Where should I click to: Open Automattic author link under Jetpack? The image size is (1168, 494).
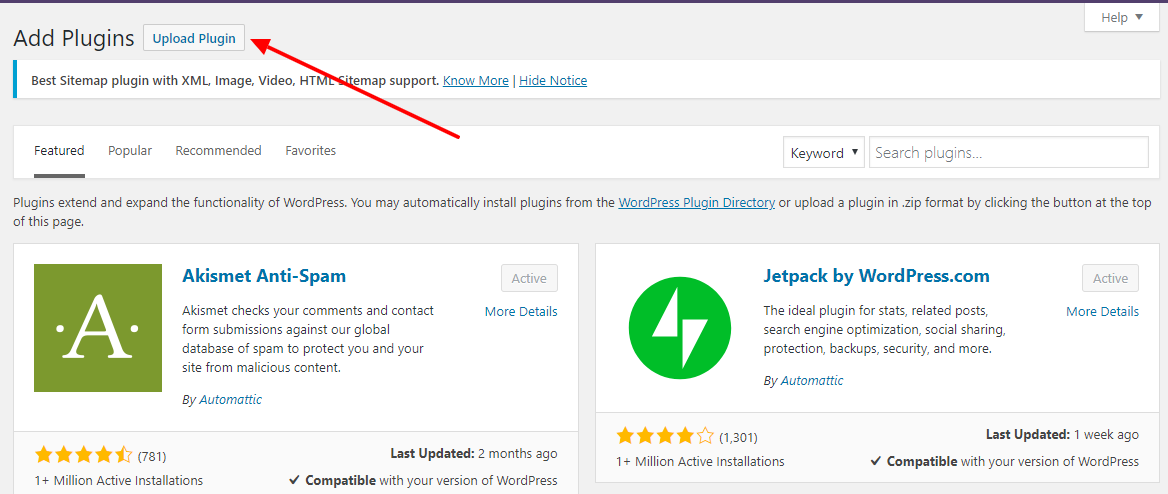pyautogui.click(x=812, y=381)
